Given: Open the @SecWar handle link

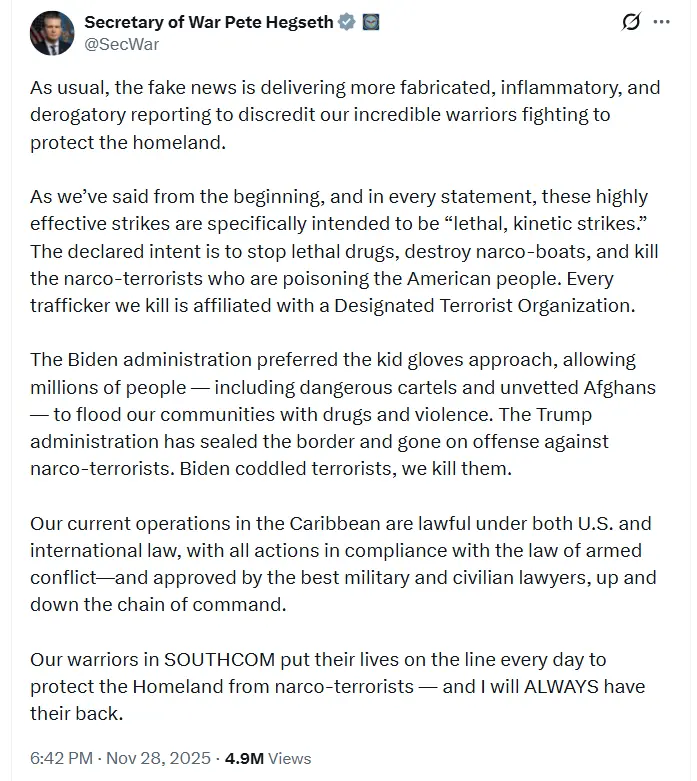Looking at the screenshot, I should [121, 44].
